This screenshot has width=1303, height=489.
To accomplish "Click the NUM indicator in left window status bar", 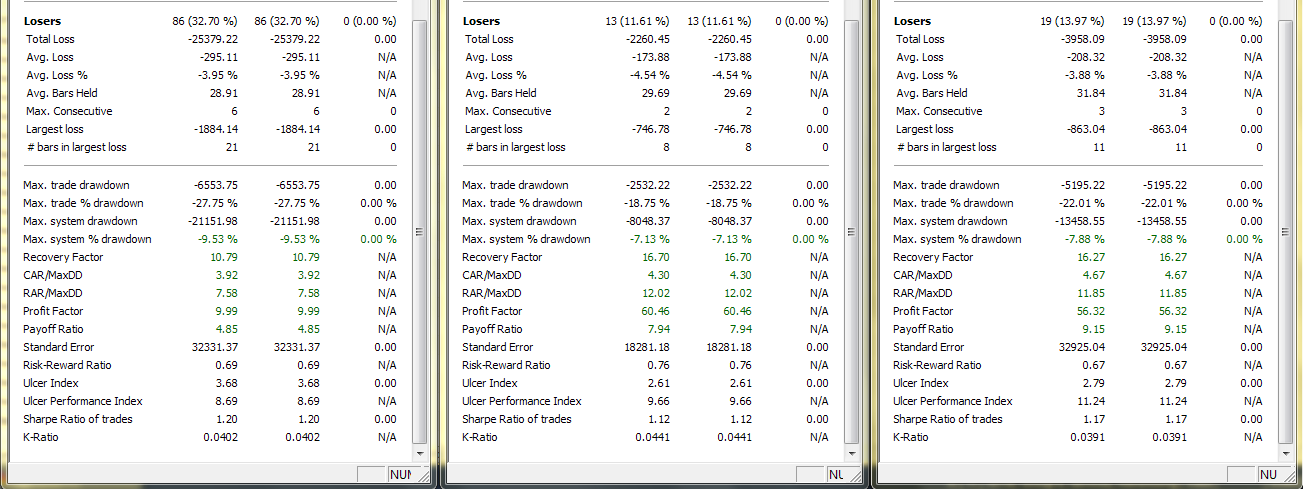I will [399, 475].
